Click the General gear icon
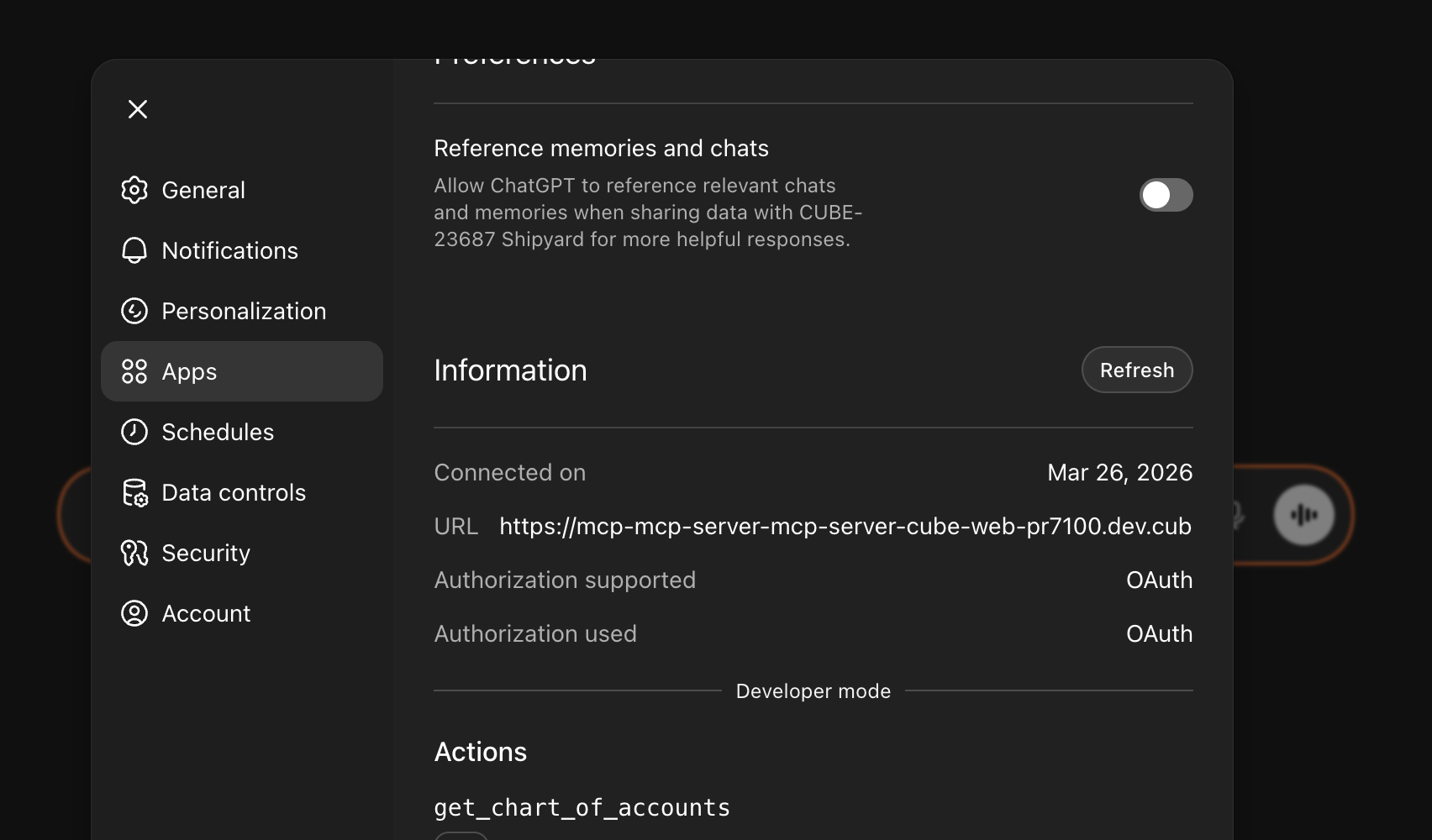The width and height of the screenshot is (1432, 840). click(x=134, y=191)
